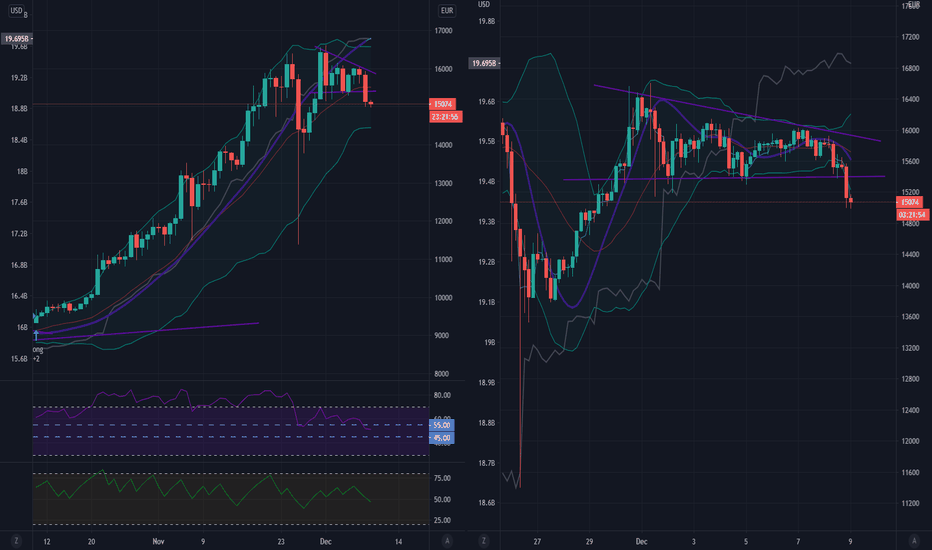Click the 17200 price axis label on right chart

(x=910, y=37)
